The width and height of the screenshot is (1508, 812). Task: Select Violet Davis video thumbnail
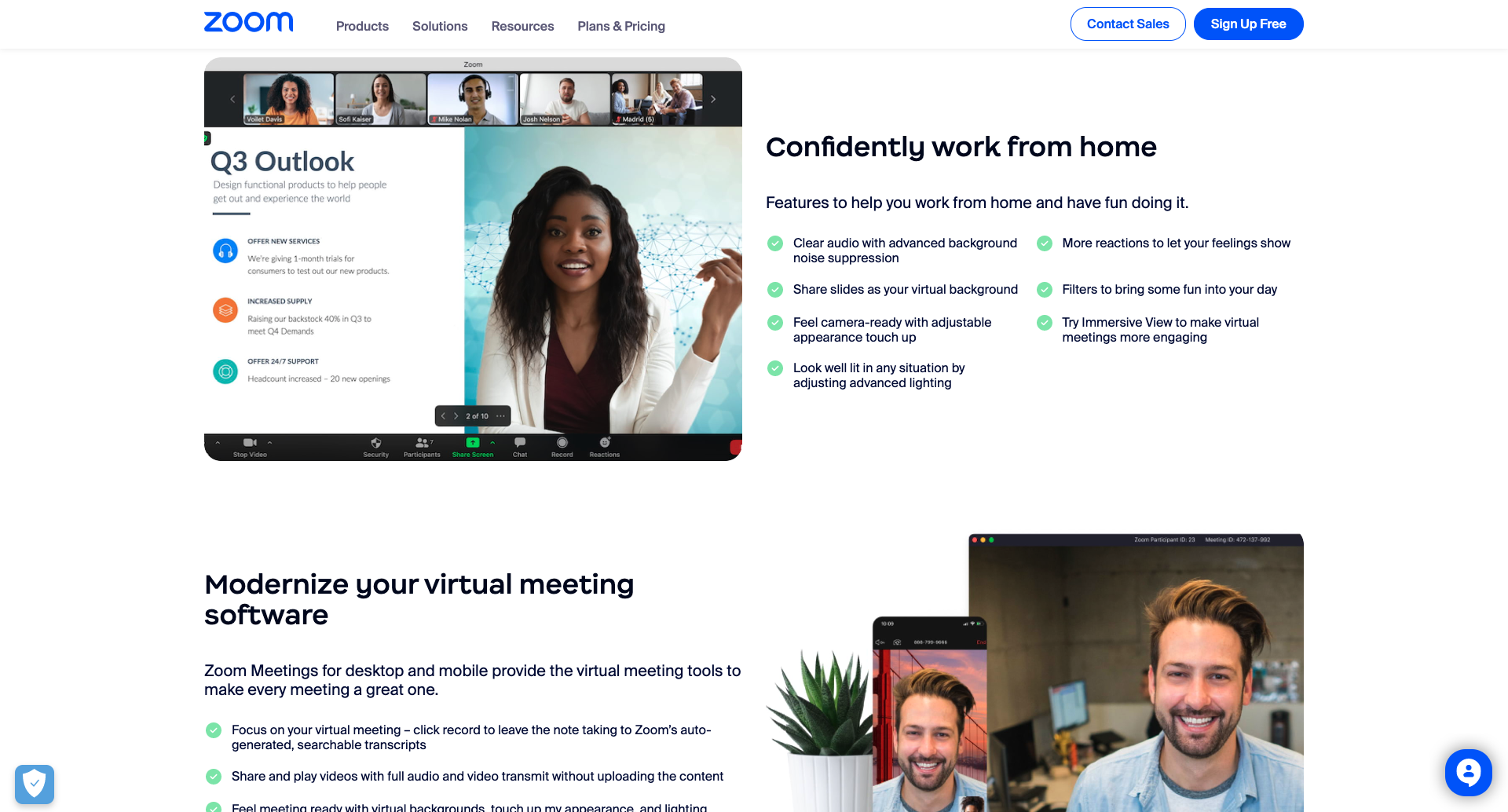[x=288, y=99]
